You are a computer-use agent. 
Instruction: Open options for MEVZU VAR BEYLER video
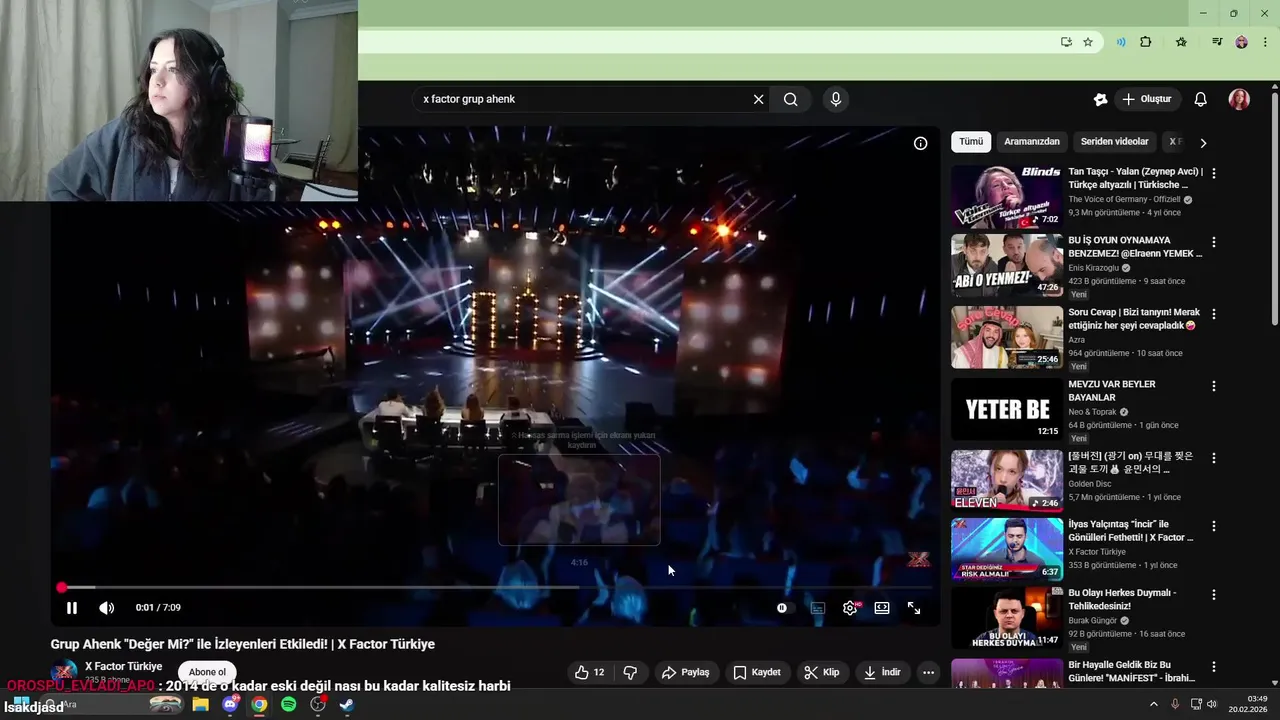tap(1214, 386)
